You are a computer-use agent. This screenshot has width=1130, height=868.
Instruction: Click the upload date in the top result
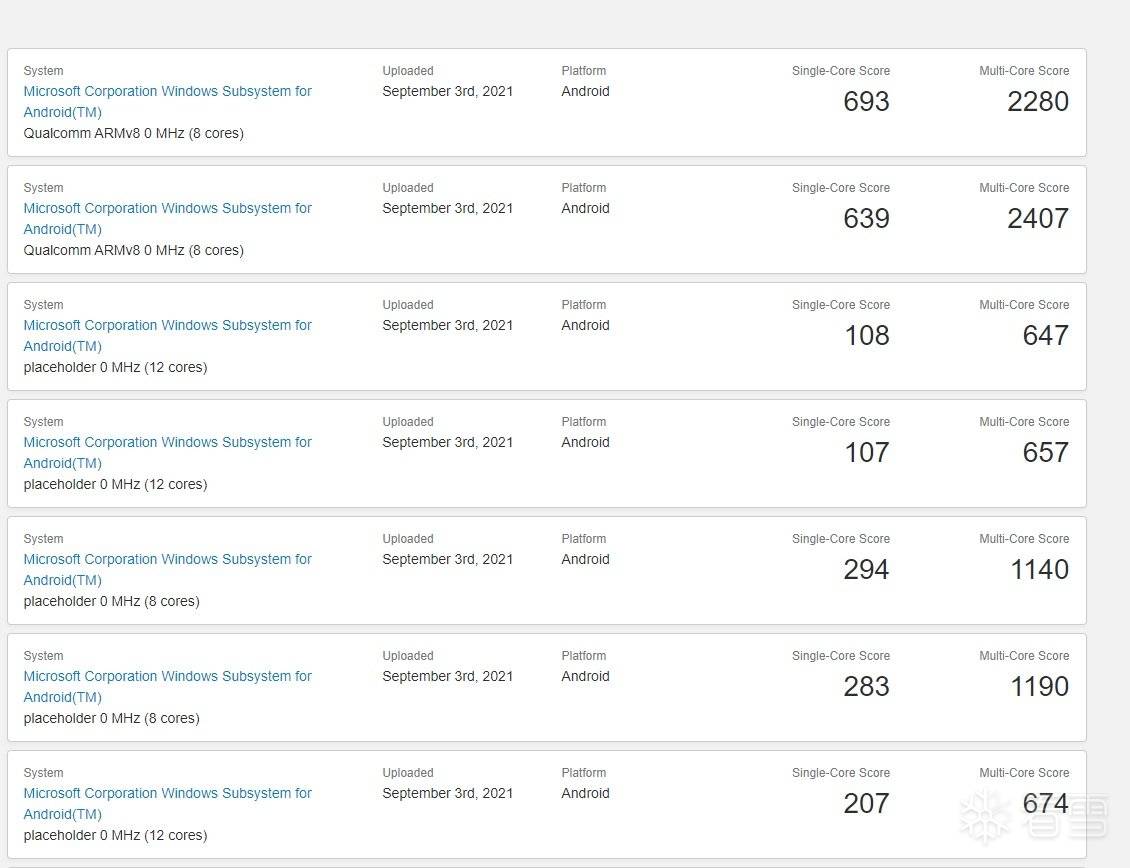[x=447, y=91]
